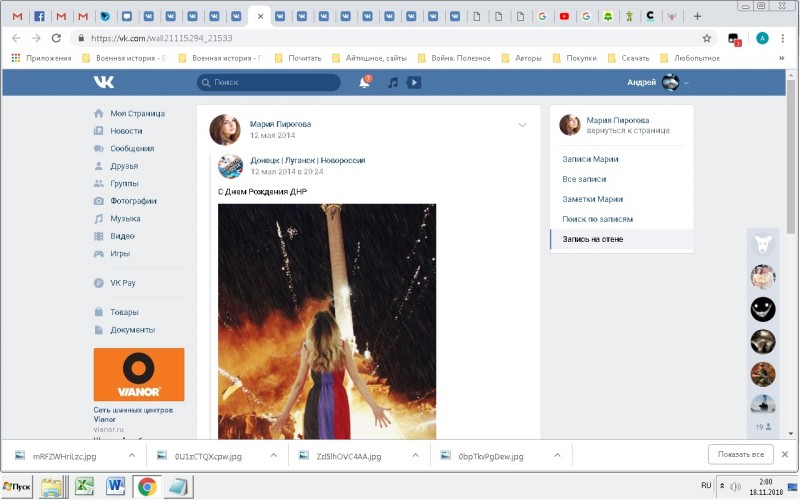The image size is (800, 500).
Task: Open the music note icon in header
Action: click(393, 82)
